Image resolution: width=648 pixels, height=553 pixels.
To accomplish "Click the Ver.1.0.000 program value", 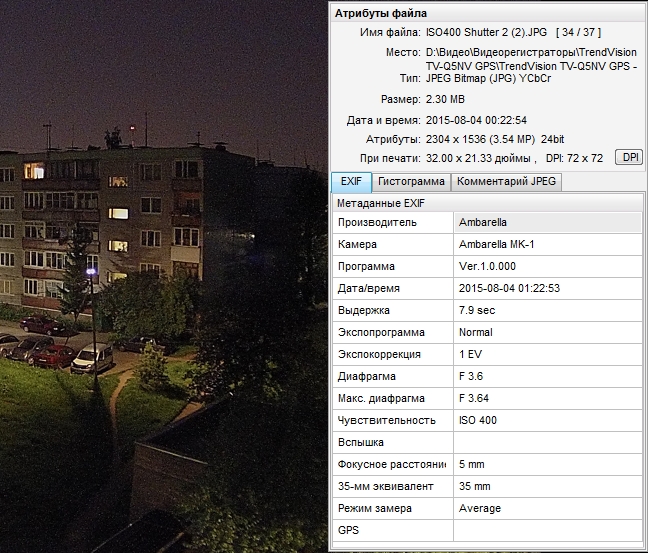I will [x=487, y=266].
